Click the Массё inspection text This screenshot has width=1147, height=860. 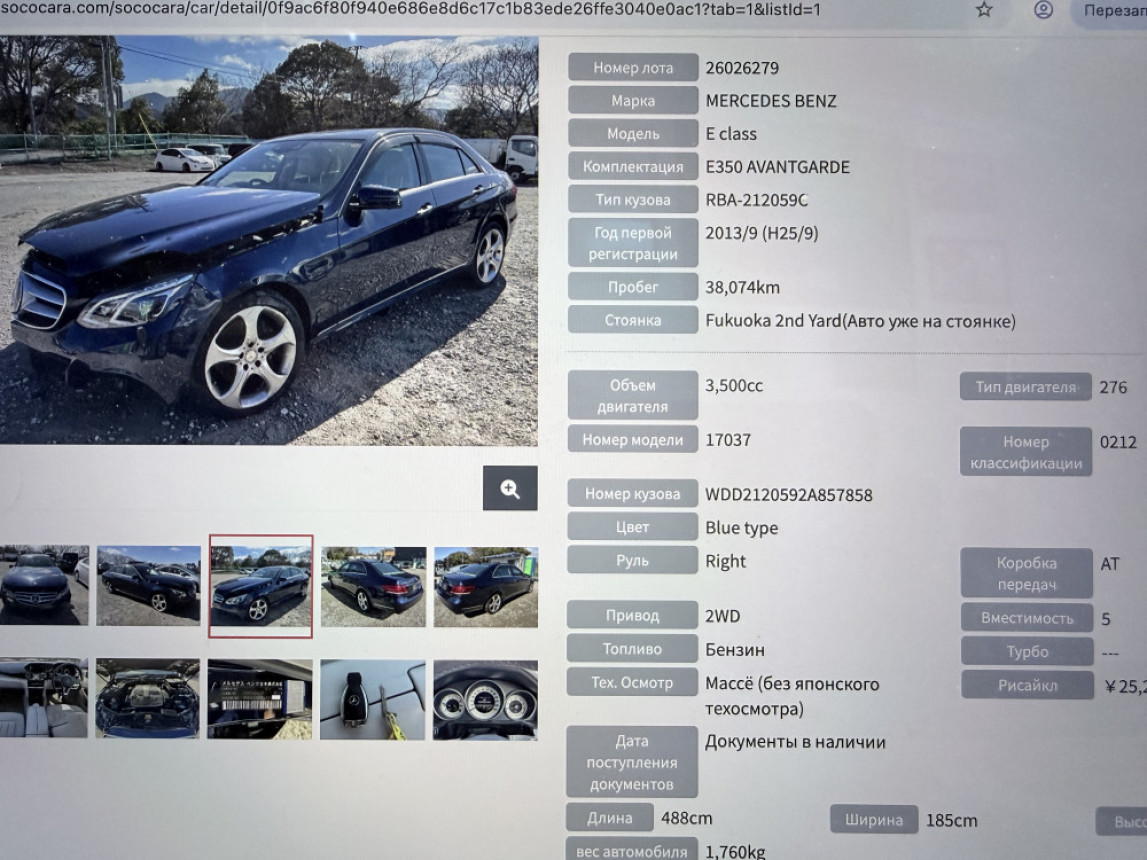point(792,696)
